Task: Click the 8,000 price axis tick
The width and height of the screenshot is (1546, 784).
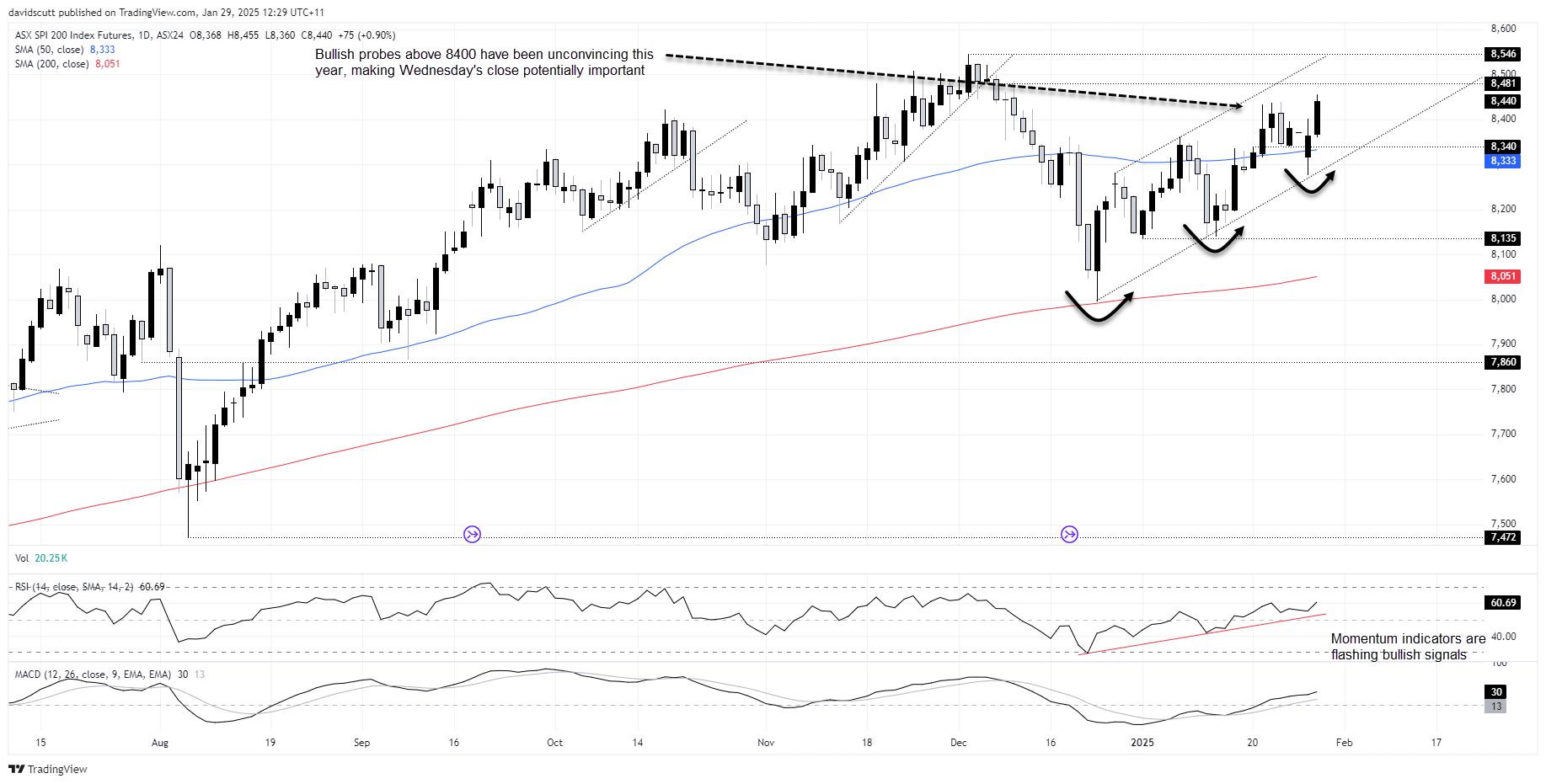Action: (x=1503, y=299)
